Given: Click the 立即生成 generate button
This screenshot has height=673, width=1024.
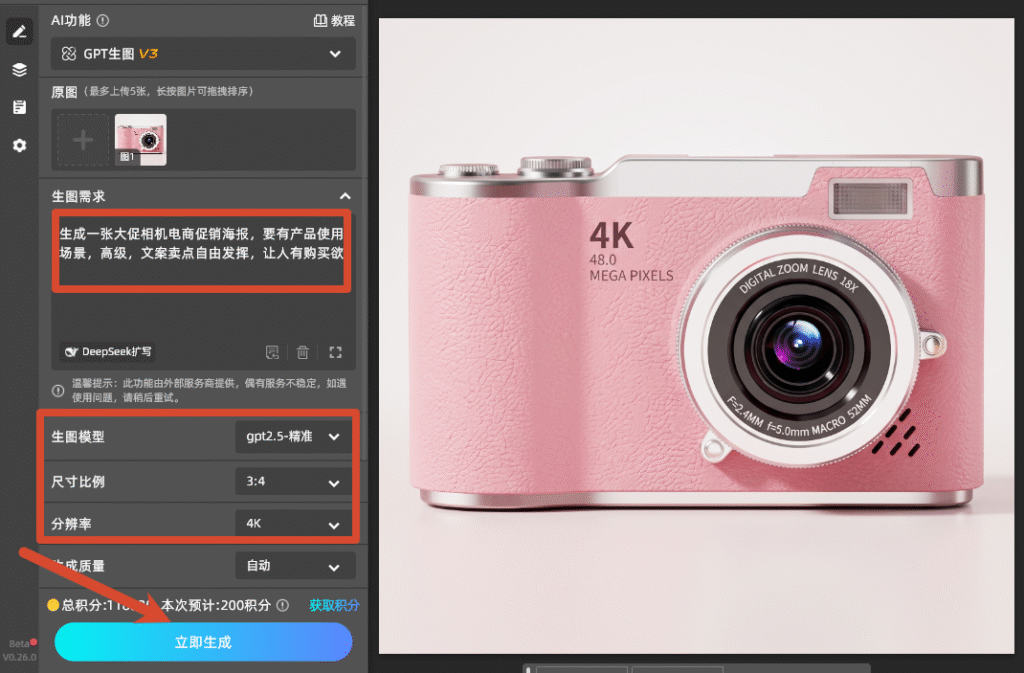Looking at the screenshot, I should pos(203,642).
